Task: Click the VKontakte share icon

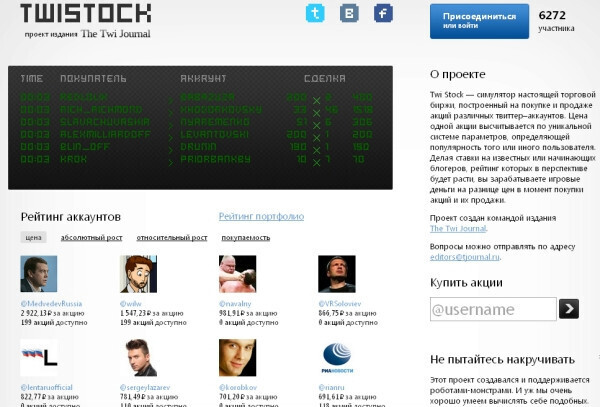Action: click(349, 14)
